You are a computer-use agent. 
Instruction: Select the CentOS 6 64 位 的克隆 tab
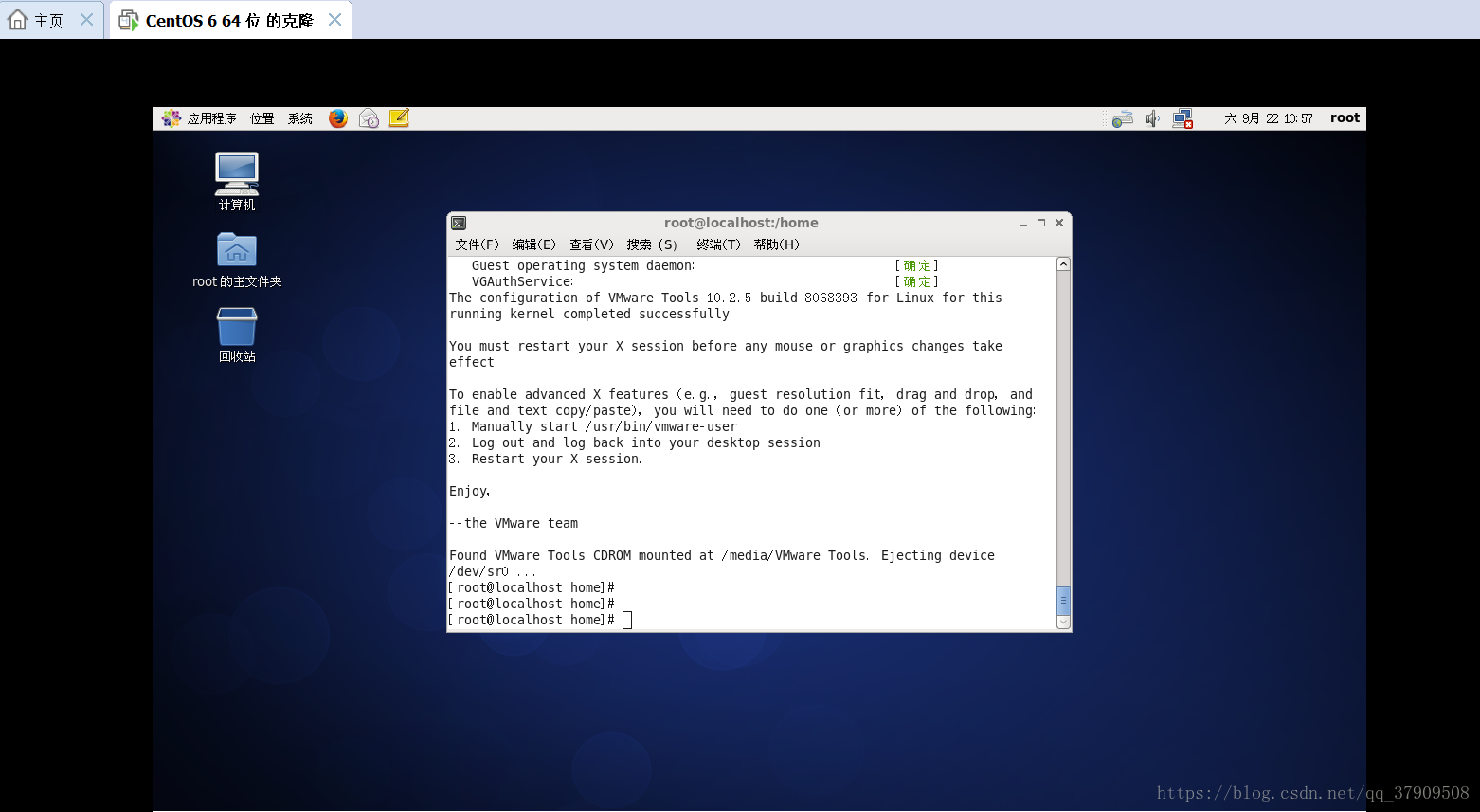(229, 20)
